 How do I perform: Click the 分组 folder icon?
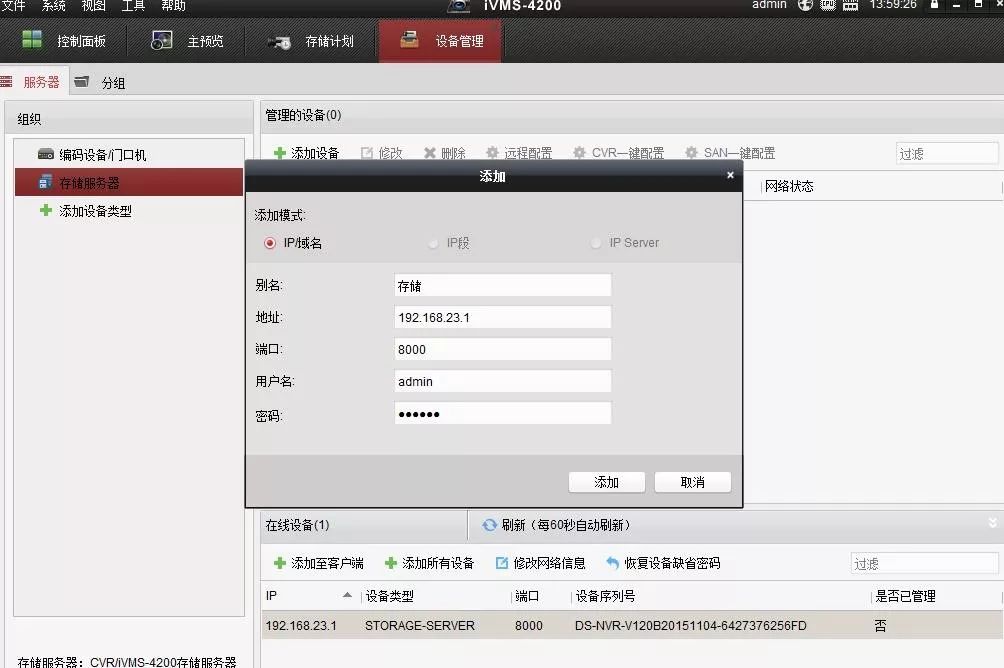pyautogui.click(x=81, y=81)
